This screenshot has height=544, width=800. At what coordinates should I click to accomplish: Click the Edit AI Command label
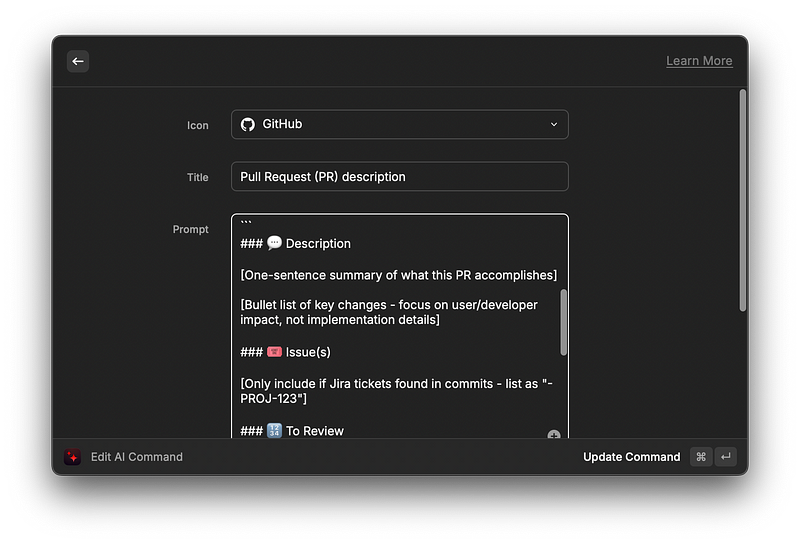click(136, 457)
